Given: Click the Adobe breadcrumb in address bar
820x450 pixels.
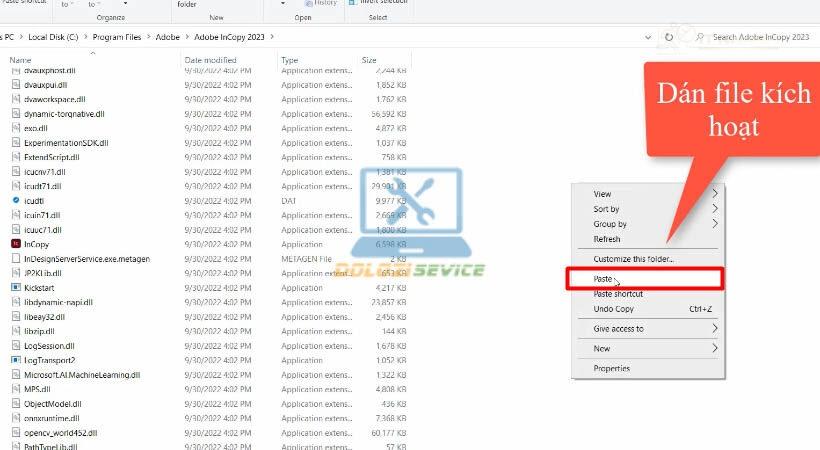Looking at the screenshot, I should coord(166,37).
